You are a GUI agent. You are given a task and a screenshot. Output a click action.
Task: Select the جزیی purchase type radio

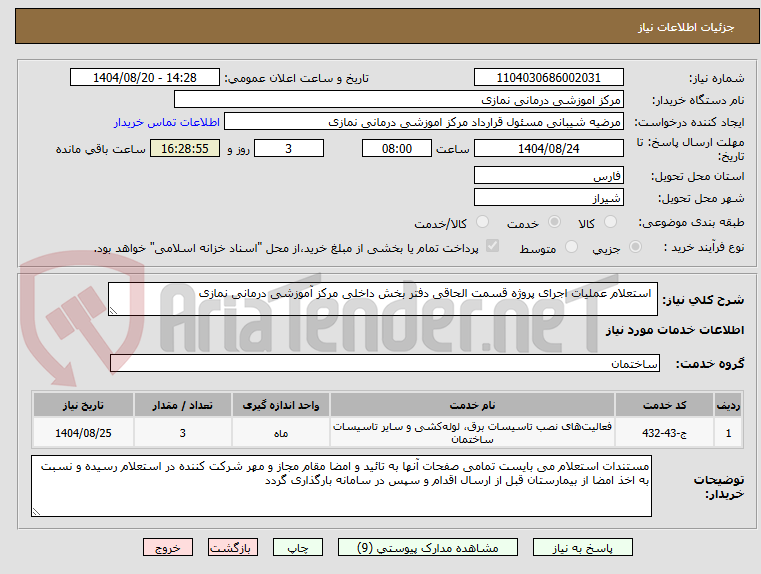635,247
